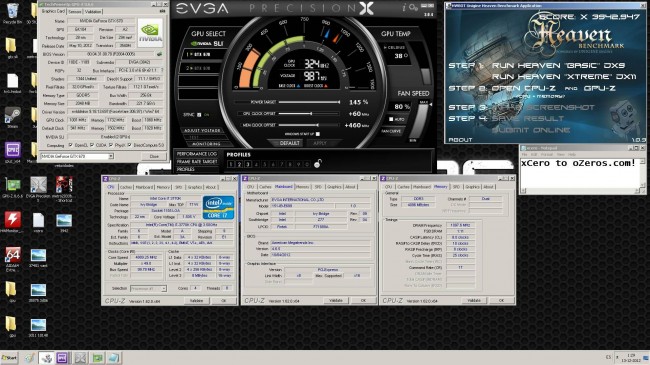Click the MEM CLOCK OFFSET slider
This screenshot has width=650, height=365.
pos(309,125)
